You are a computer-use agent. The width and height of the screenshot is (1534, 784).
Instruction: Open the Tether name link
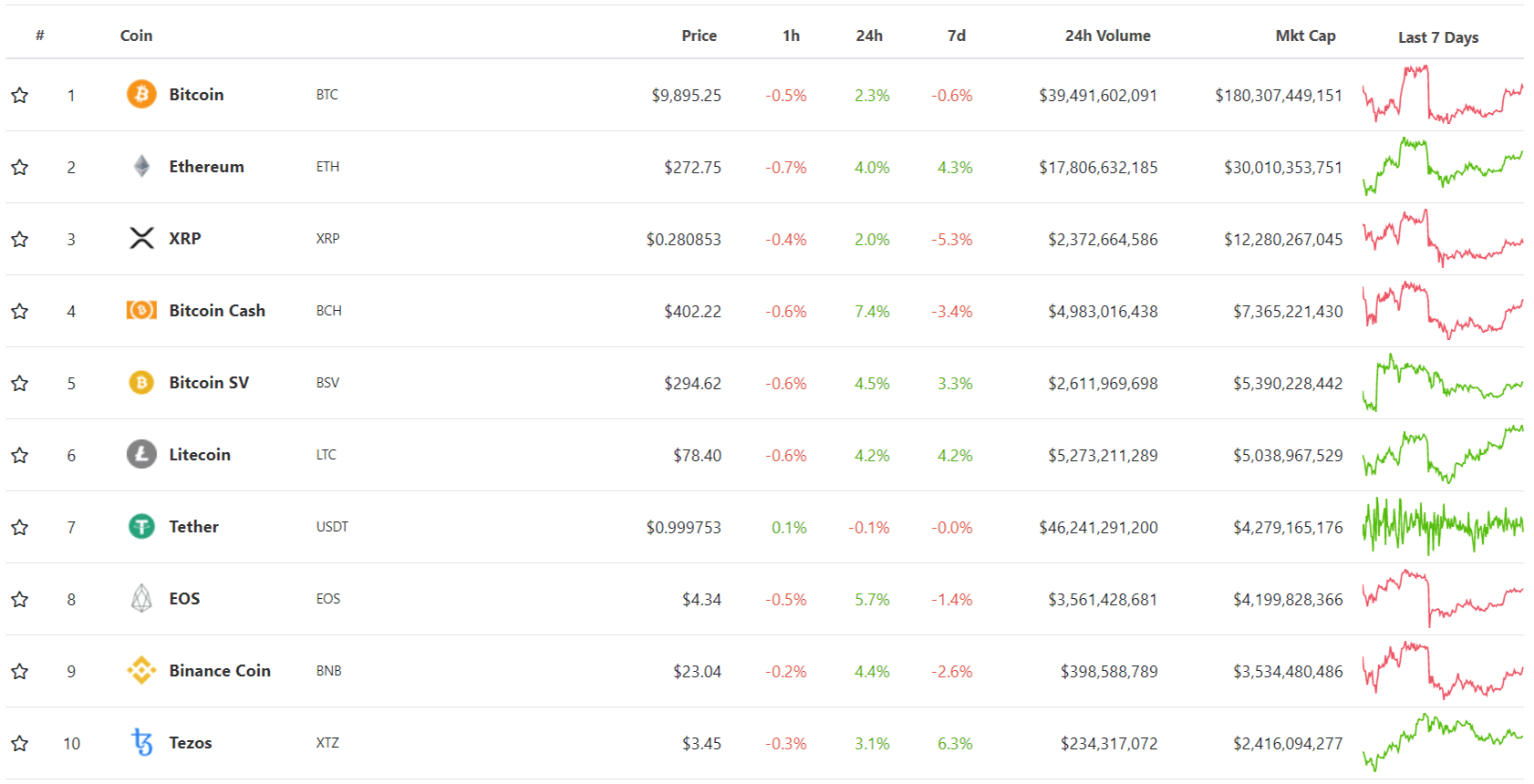(193, 526)
